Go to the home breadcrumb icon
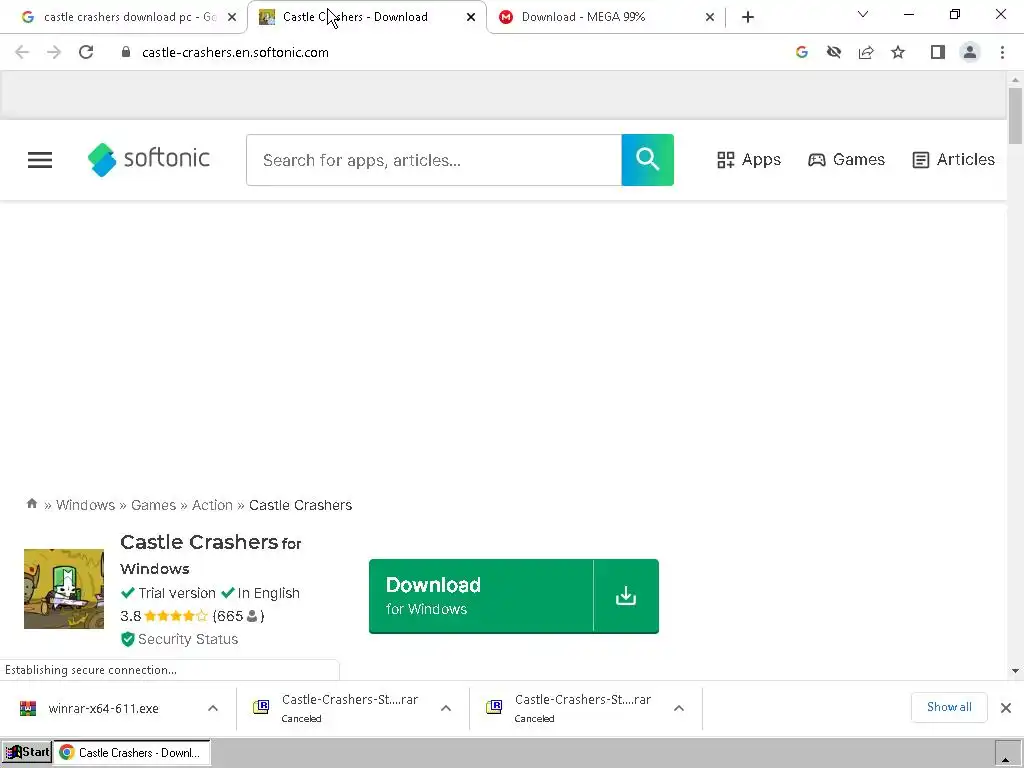Viewport: 1024px width, 768px height. 31,504
